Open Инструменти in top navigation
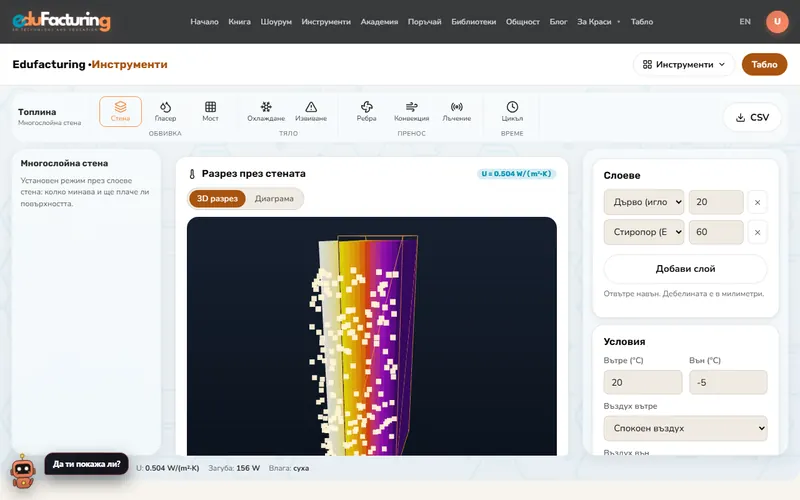 coord(326,21)
